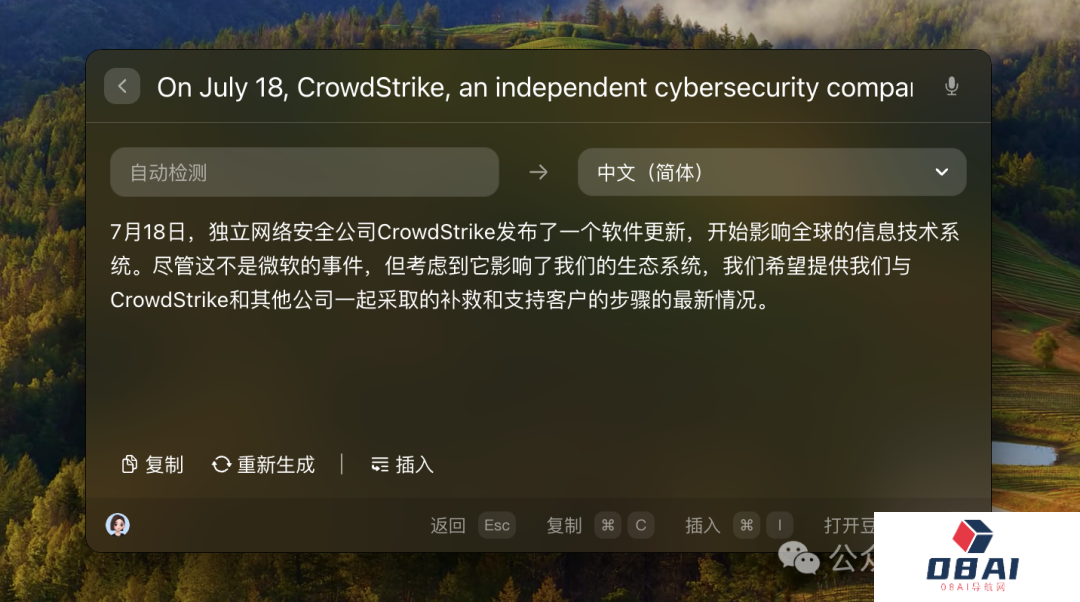
Task: Insert the translation using the 插入 icon
Action: 402,464
